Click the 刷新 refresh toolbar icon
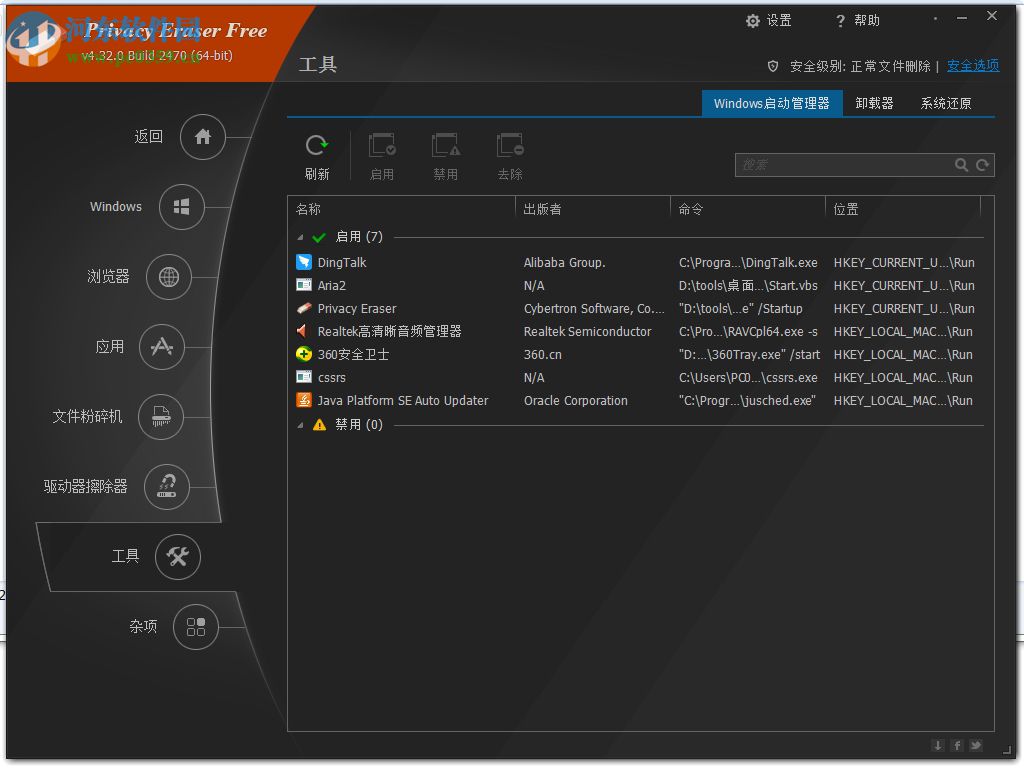The image size is (1024, 768). 317,155
